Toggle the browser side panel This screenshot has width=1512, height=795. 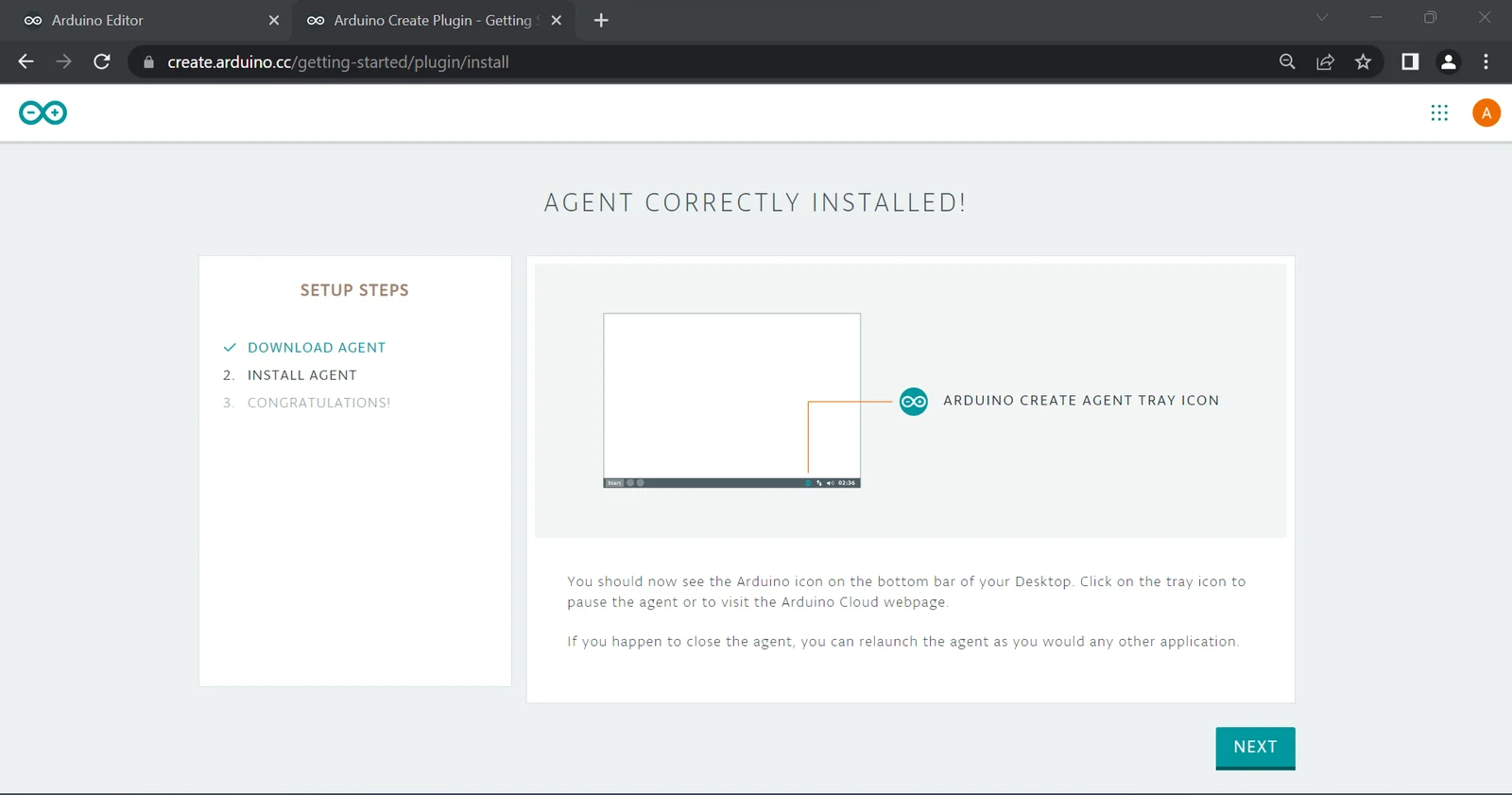[1410, 61]
